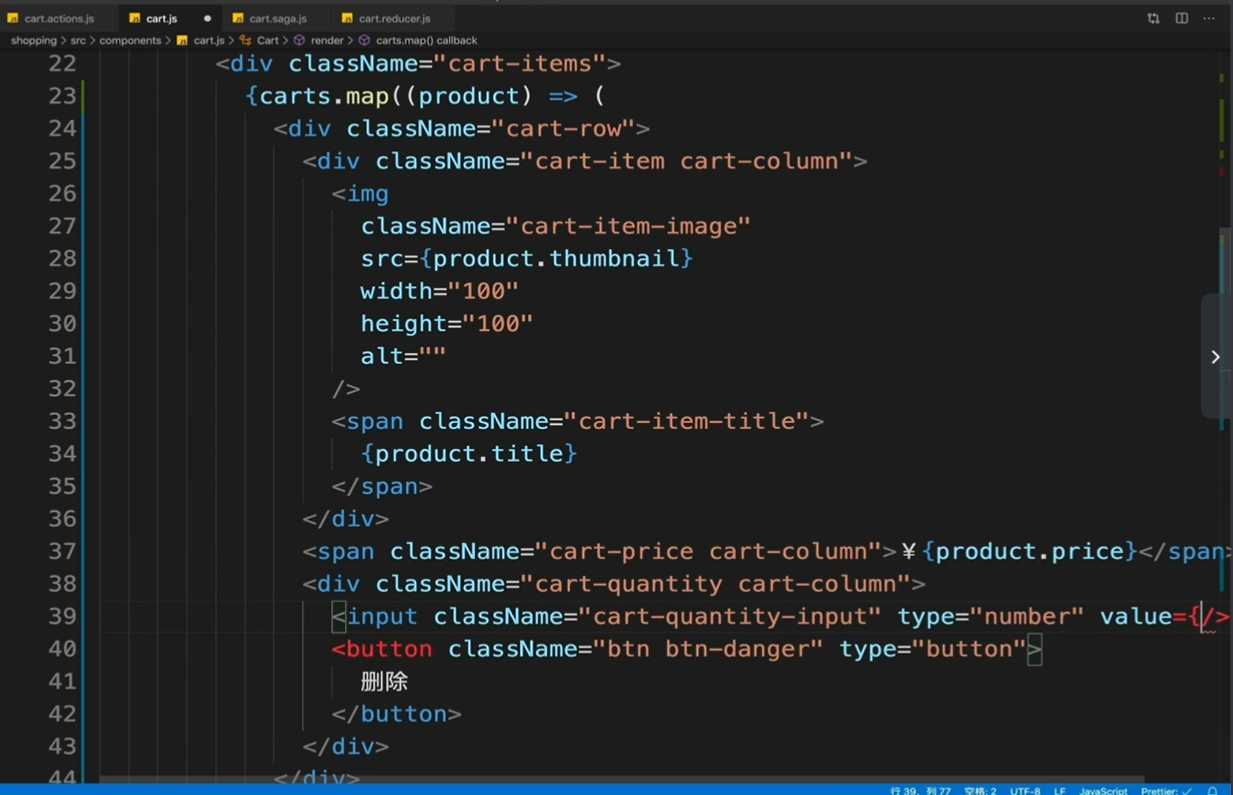Change language mode via JavaScript status item
Image resolution: width=1233 pixels, height=795 pixels.
point(1103,790)
